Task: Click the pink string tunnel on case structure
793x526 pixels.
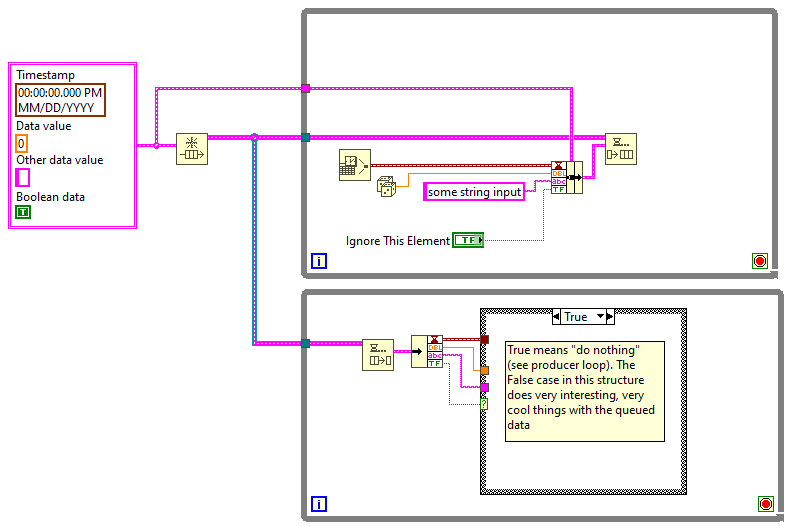Action: tap(484, 387)
